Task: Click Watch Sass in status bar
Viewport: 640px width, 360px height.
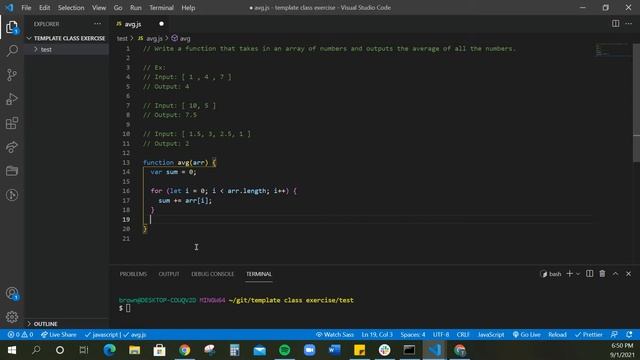Action: click(x=335, y=335)
